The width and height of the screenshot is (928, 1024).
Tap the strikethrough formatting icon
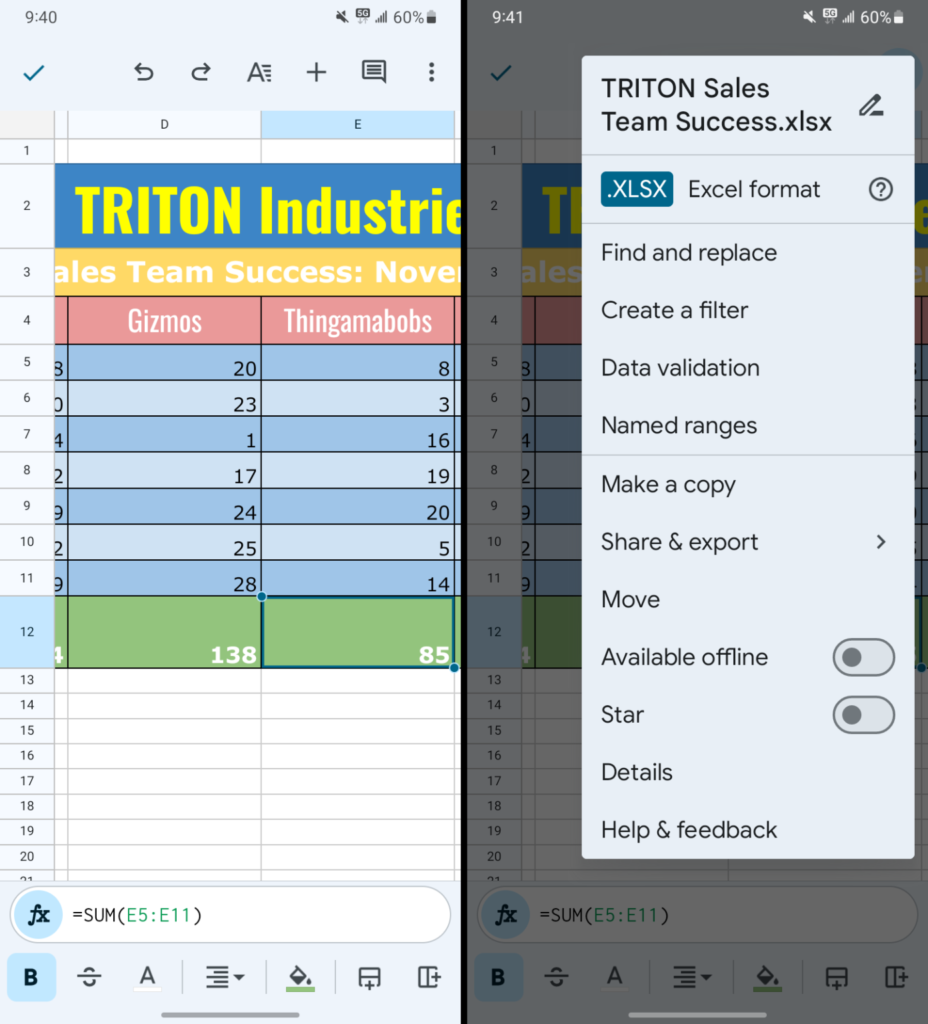pyautogui.click(x=89, y=977)
